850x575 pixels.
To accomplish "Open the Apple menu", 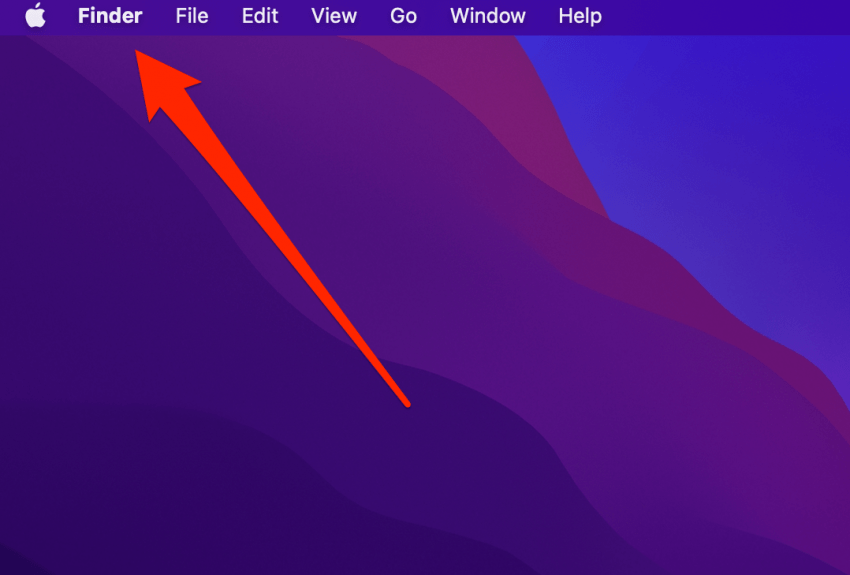I will point(36,16).
